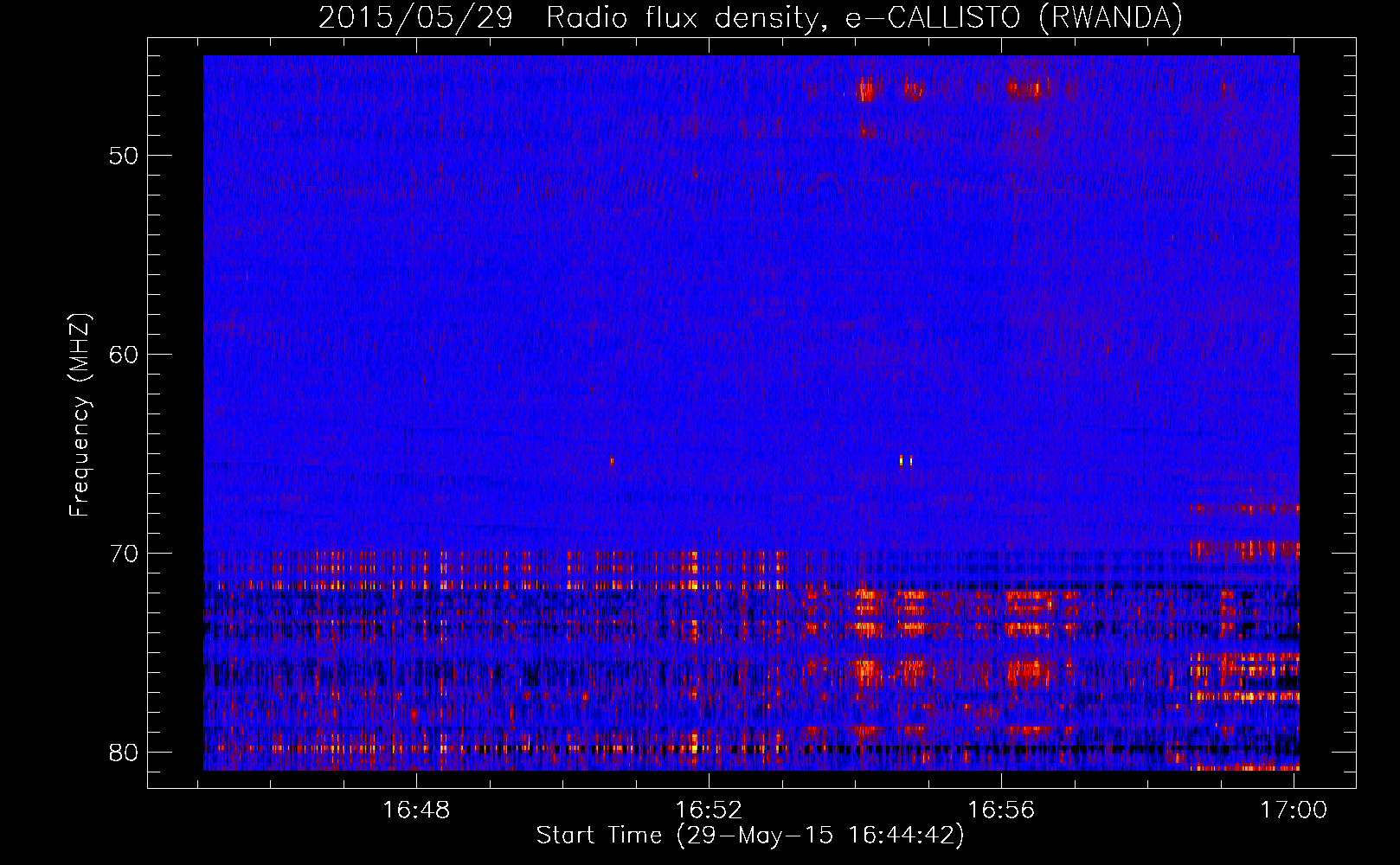Click the "60" frequency tick label
The image size is (1400, 865).
[x=124, y=355]
